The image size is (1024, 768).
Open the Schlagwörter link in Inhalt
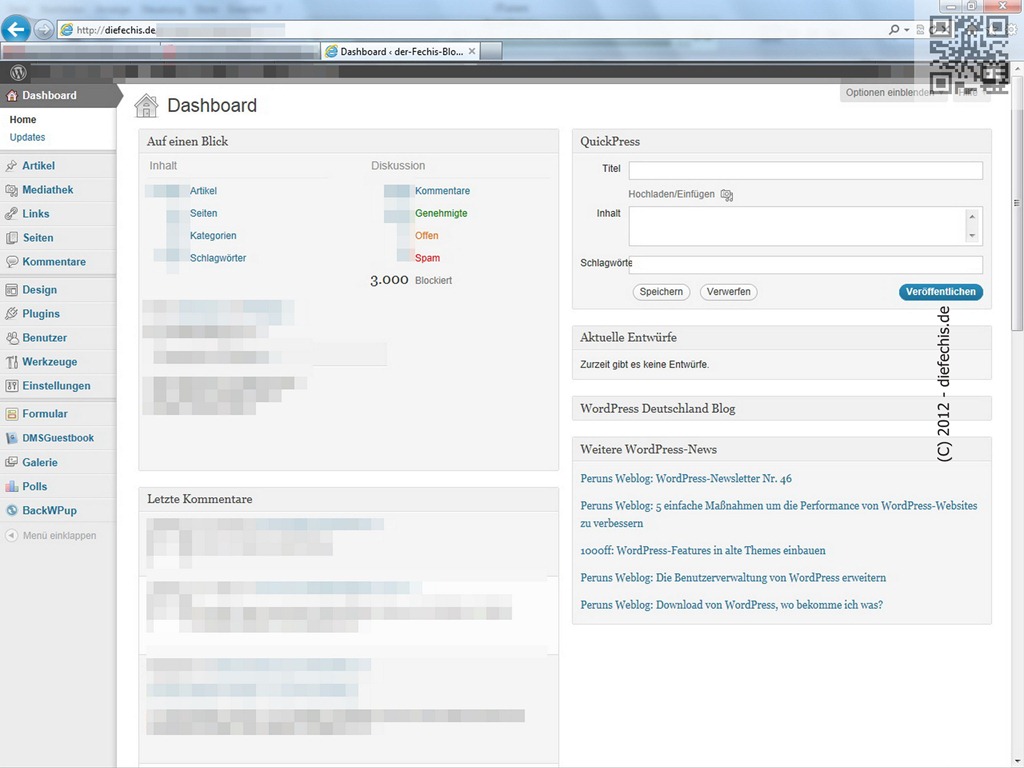(218, 258)
